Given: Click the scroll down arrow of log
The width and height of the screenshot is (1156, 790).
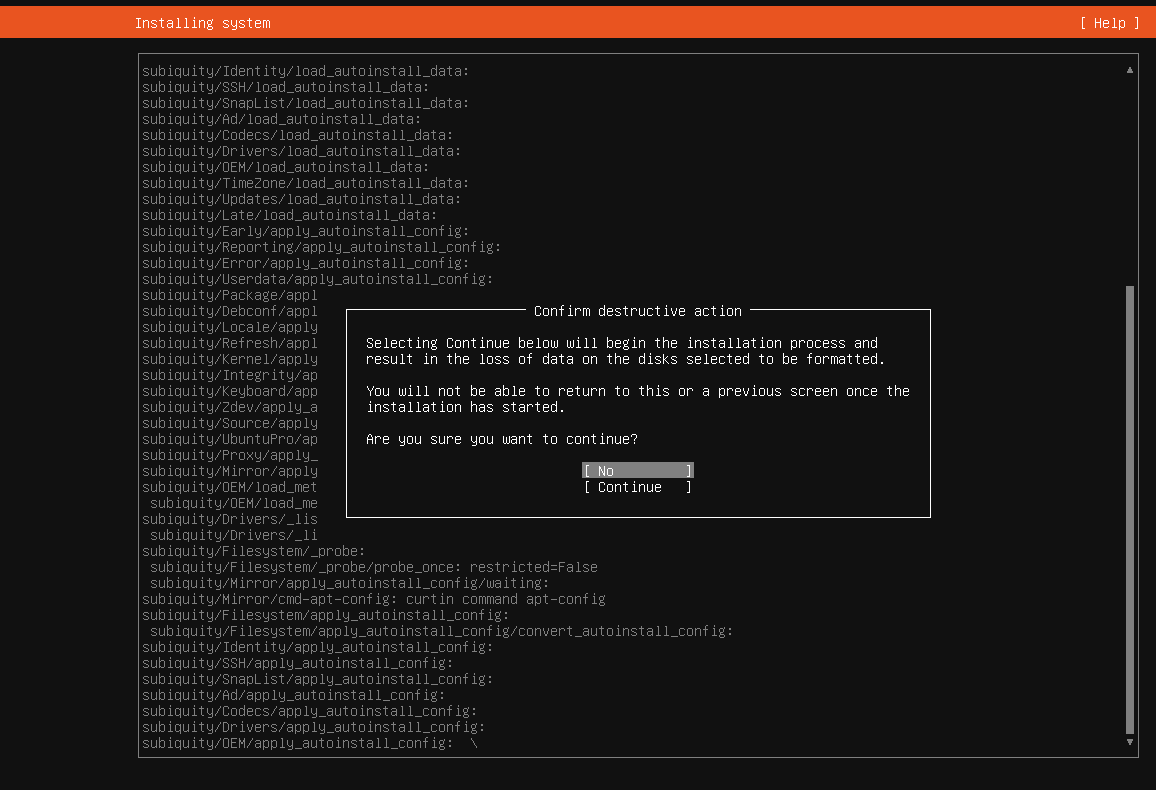Looking at the screenshot, I should pos(1130,742).
